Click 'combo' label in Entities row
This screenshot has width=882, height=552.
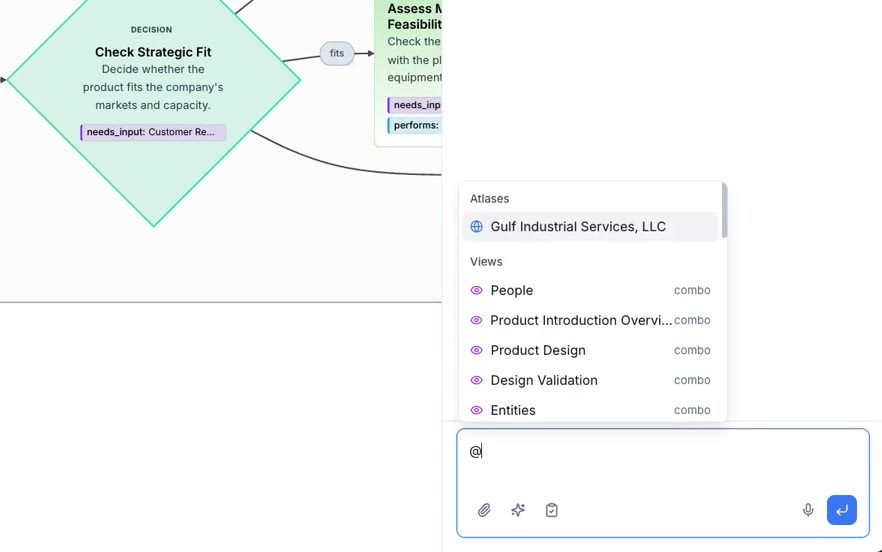click(692, 410)
